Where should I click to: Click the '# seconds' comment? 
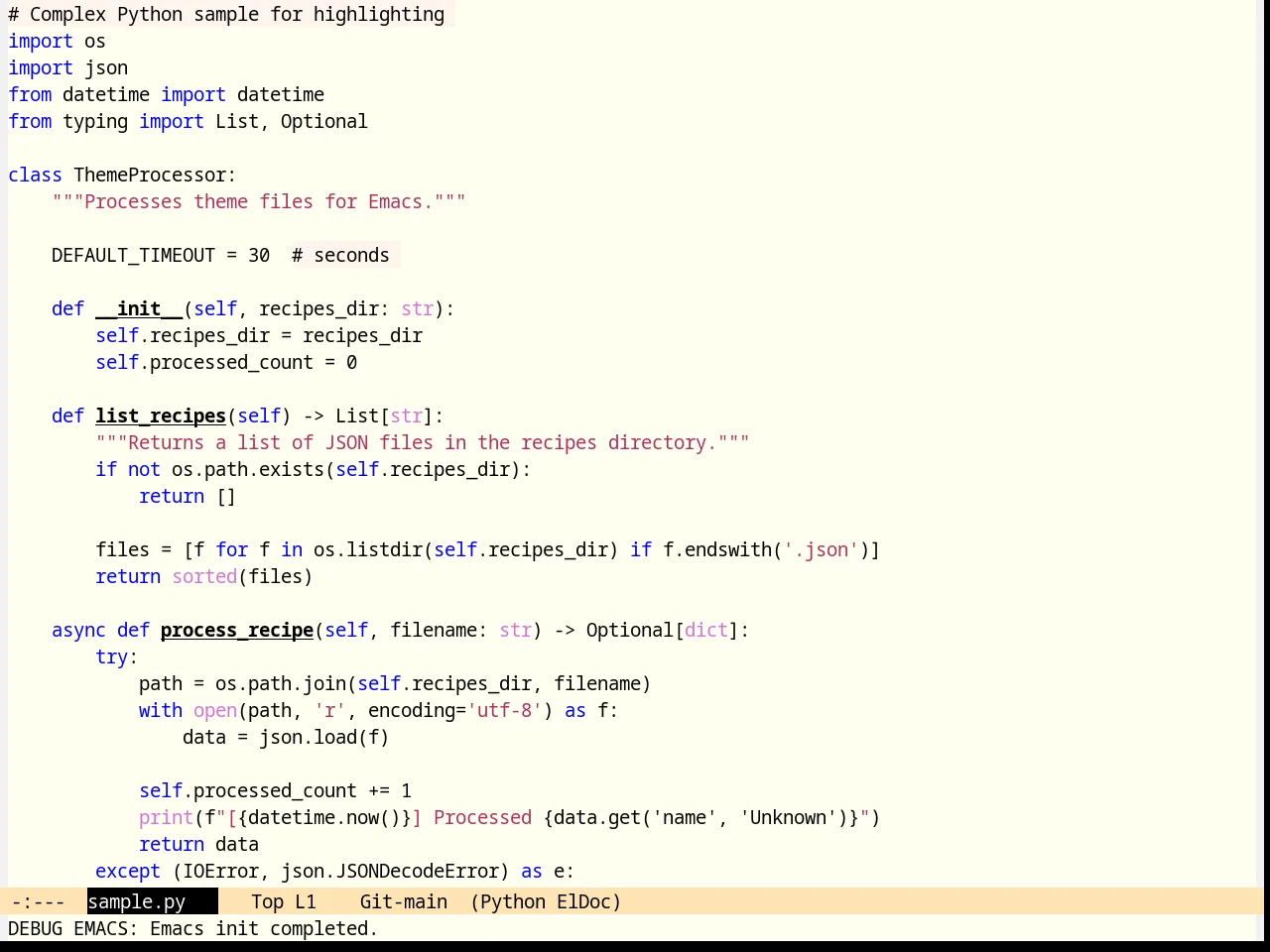(340, 255)
